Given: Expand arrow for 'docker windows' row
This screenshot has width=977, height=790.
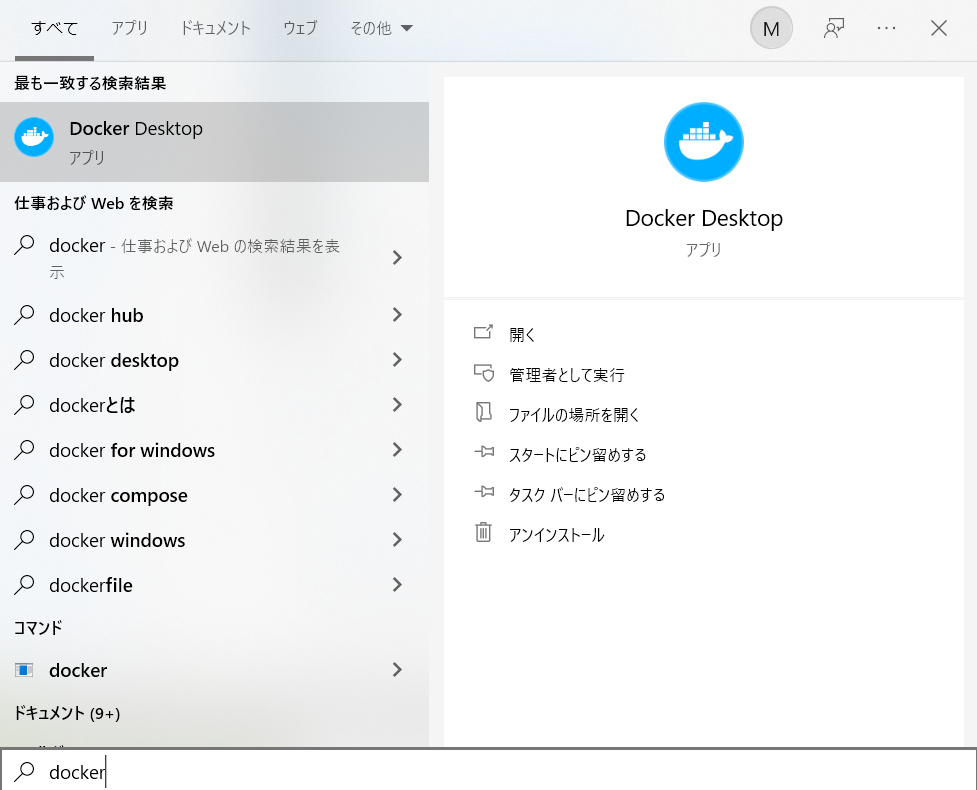Looking at the screenshot, I should (397, 540).
